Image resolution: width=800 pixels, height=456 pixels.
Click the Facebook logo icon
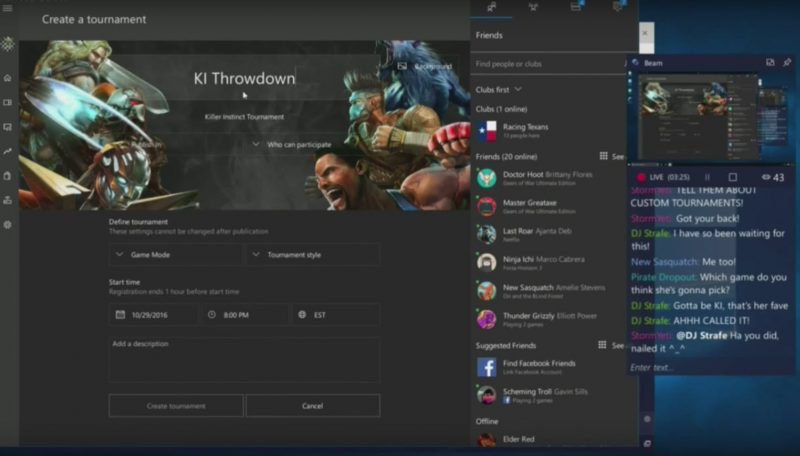(x=487, y=367)
